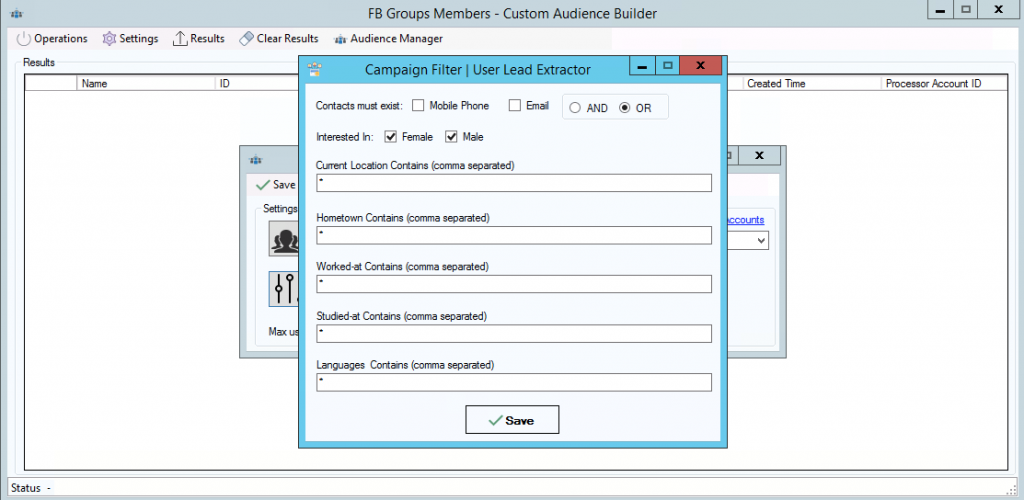This screenshot has width=1024, height=500.
Task: Maximize the main FB Groups Members window
Action: tap(965, 10)
